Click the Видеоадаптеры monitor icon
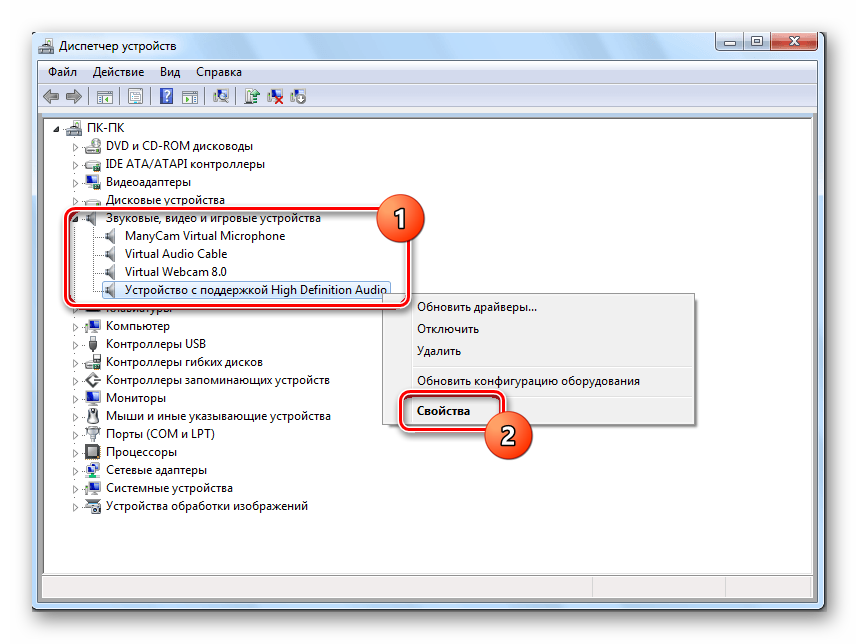859x644 pixels. [x=93, y=182]
